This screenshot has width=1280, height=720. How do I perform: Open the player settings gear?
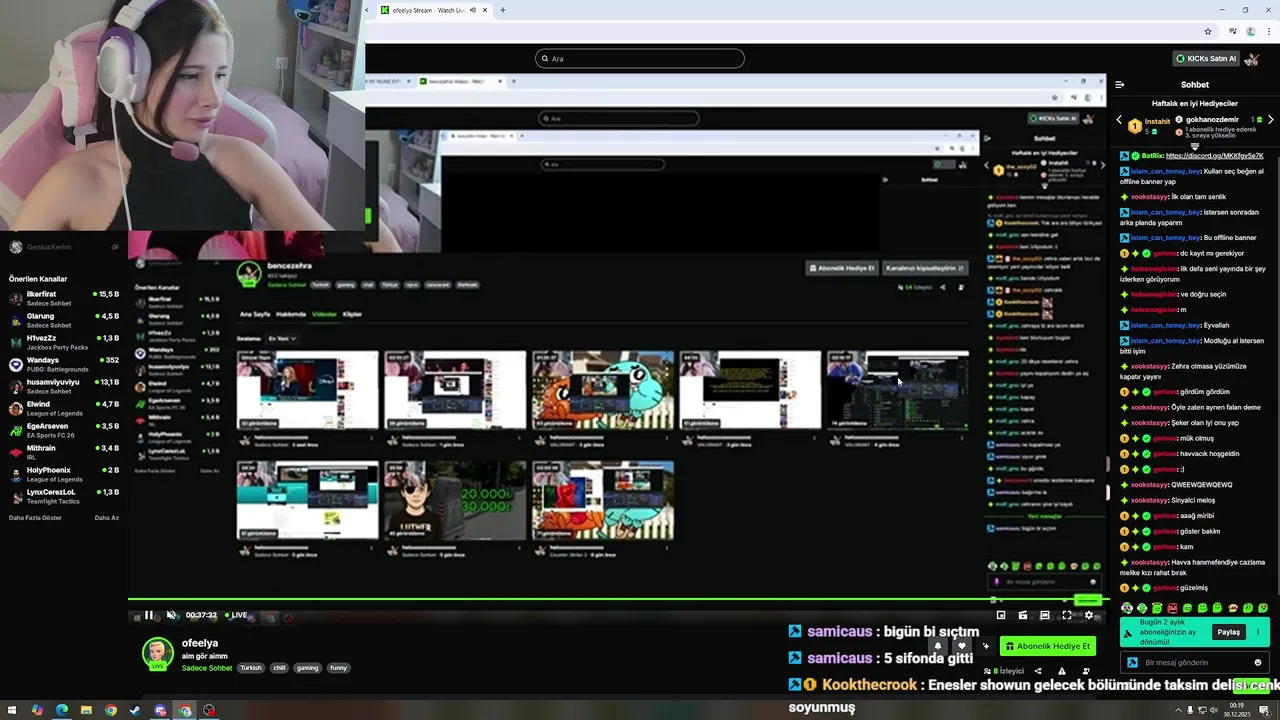click(x=1089, y=615)
